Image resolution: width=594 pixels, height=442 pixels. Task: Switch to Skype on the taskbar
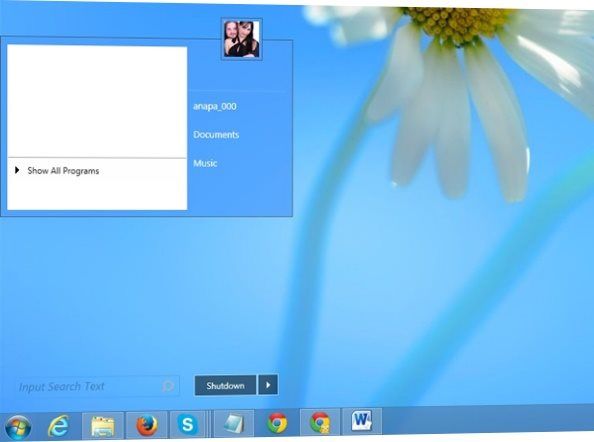click(188, 424)
